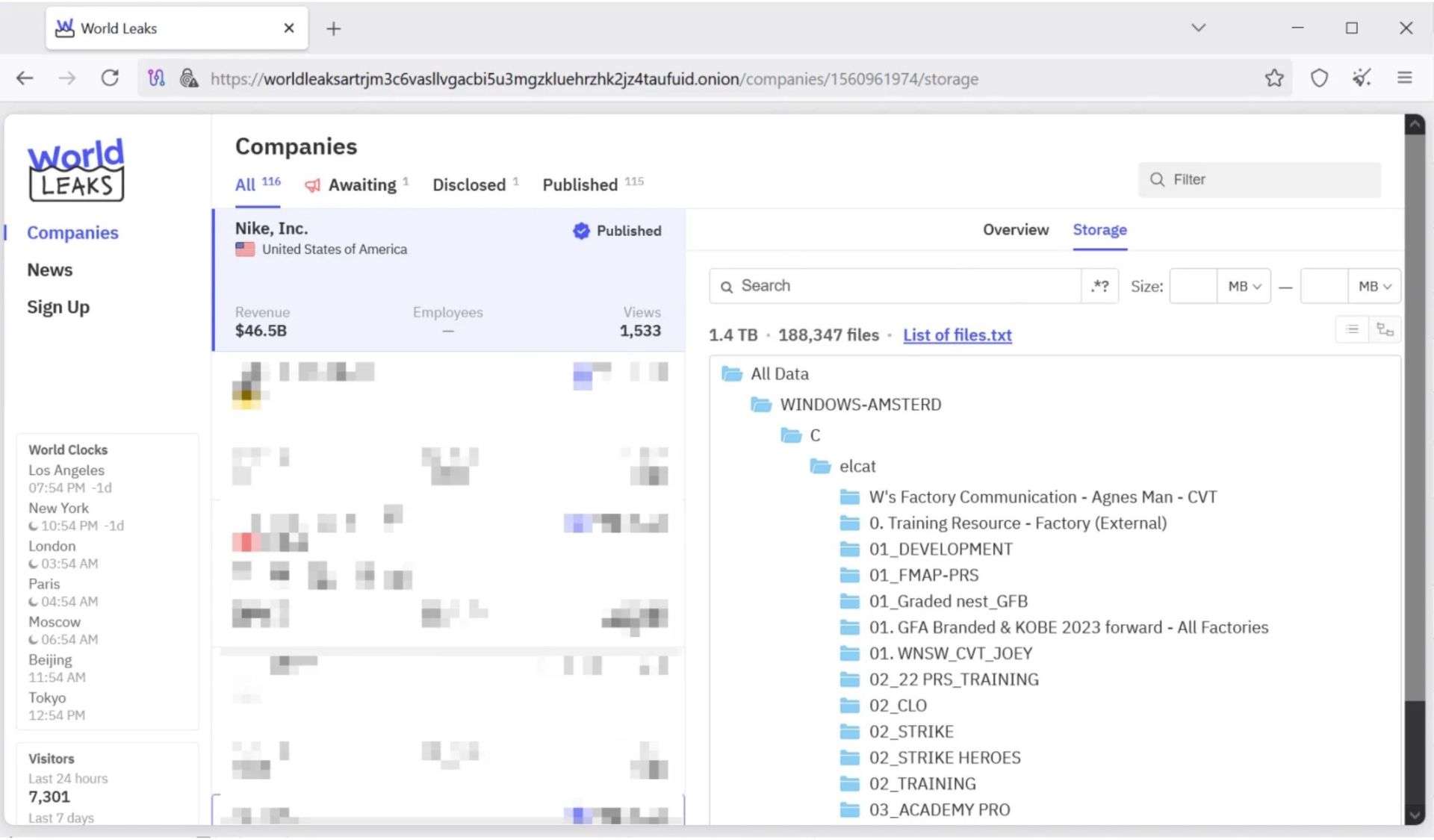The image size is (1434, 840).
Task: Click the Awaiting megaphone icon
Action: pos(312,185)
